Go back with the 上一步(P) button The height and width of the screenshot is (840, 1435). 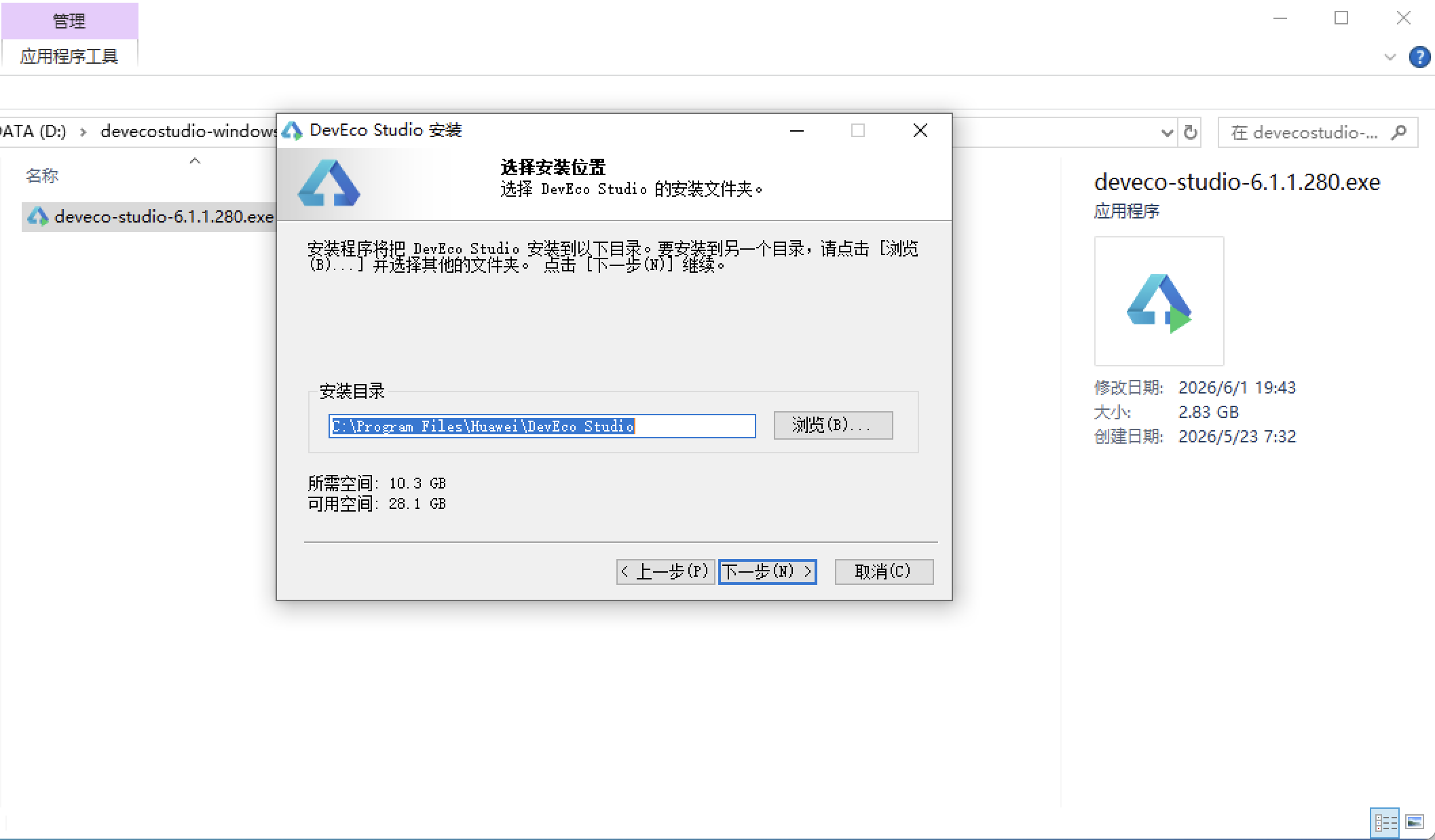(665, 571)
